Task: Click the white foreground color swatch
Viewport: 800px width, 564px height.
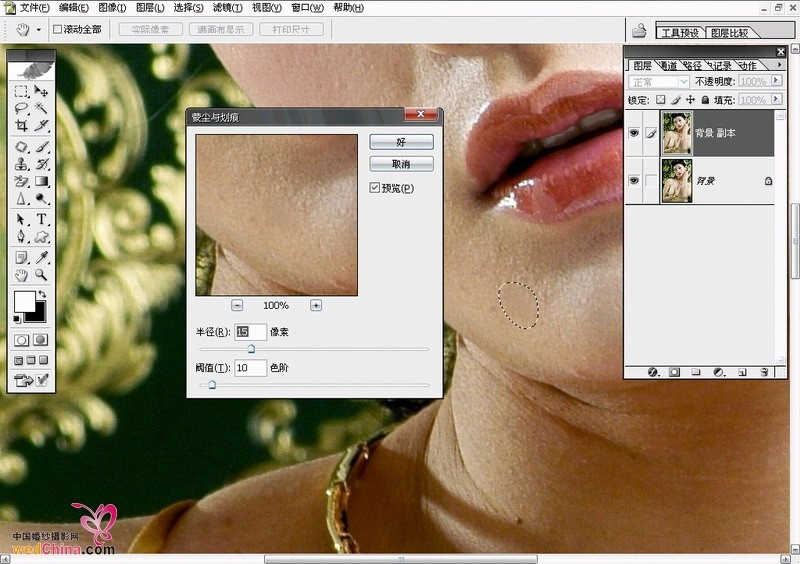Action: (x=23, y=301)
